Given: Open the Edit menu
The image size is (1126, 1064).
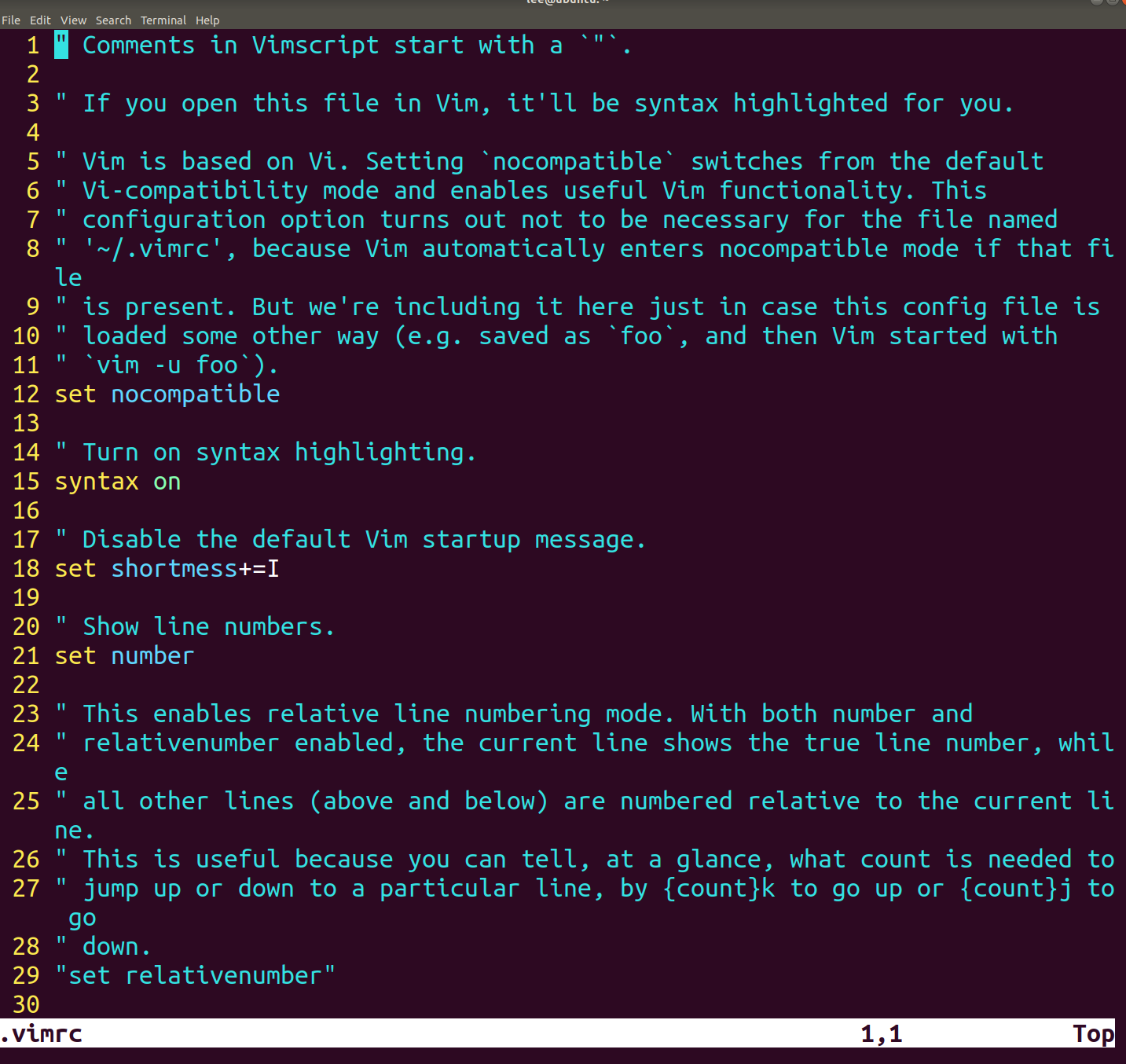Looking at the screenshot, I should (x=40, y=20).
